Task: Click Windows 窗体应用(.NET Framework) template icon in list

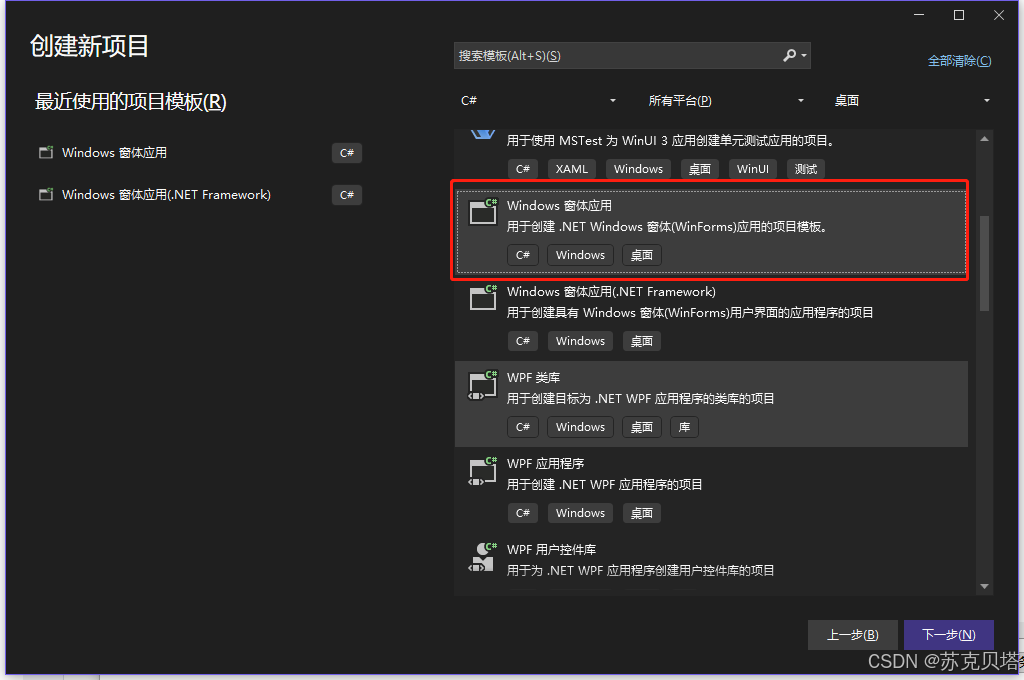Action: tap(483, 297)
